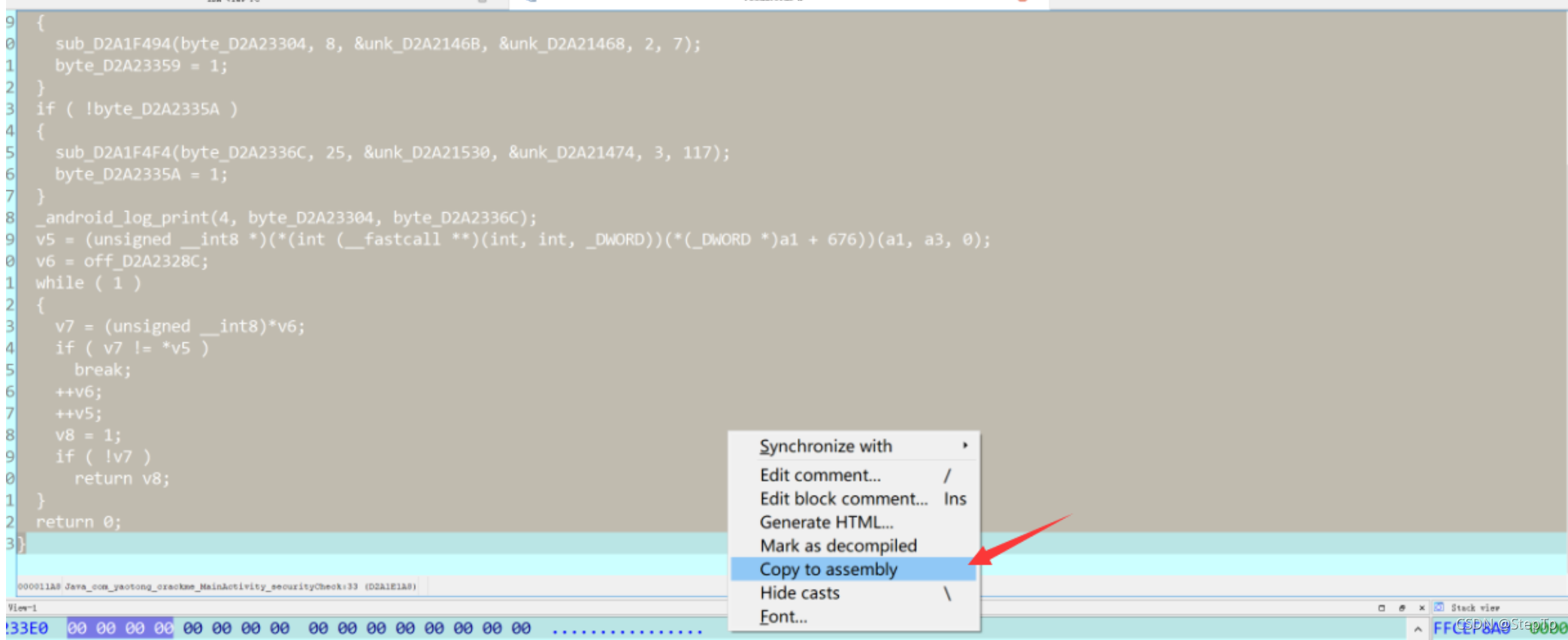Click the 'v7 = (unsigned __int8)*v6;' line
Viewport: 1568px width, 640px height.
pyautogui.click(x=180, y=326)
